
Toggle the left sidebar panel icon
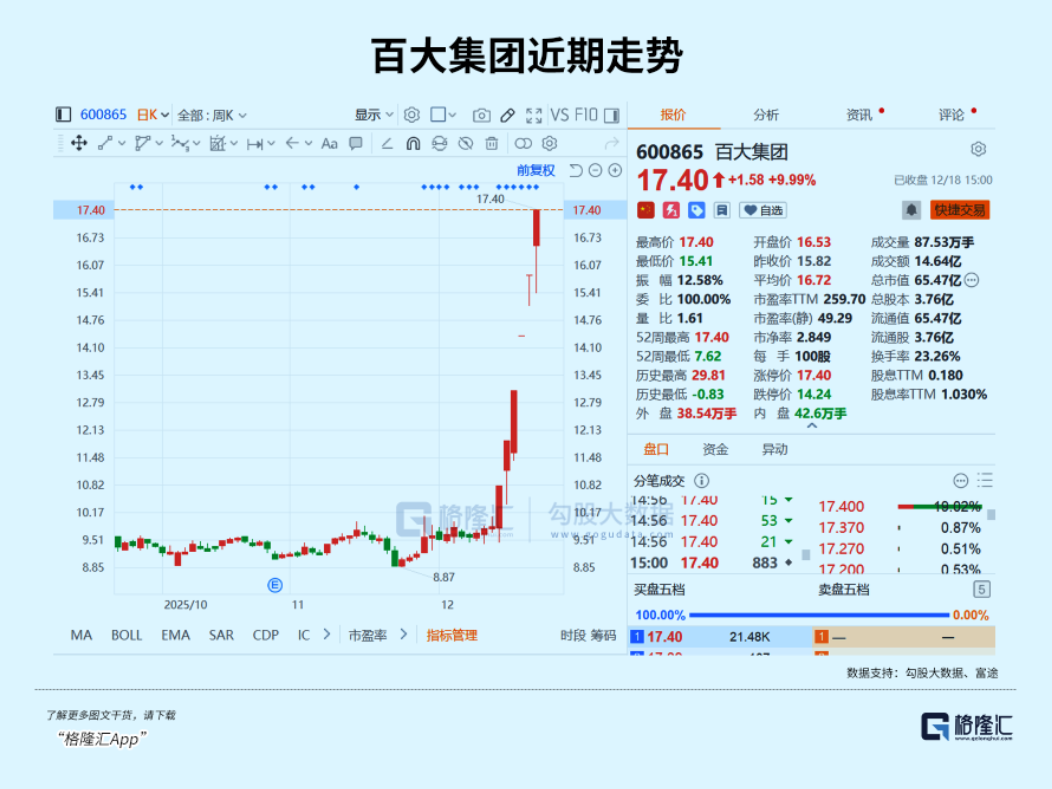(x=64, y=115)
